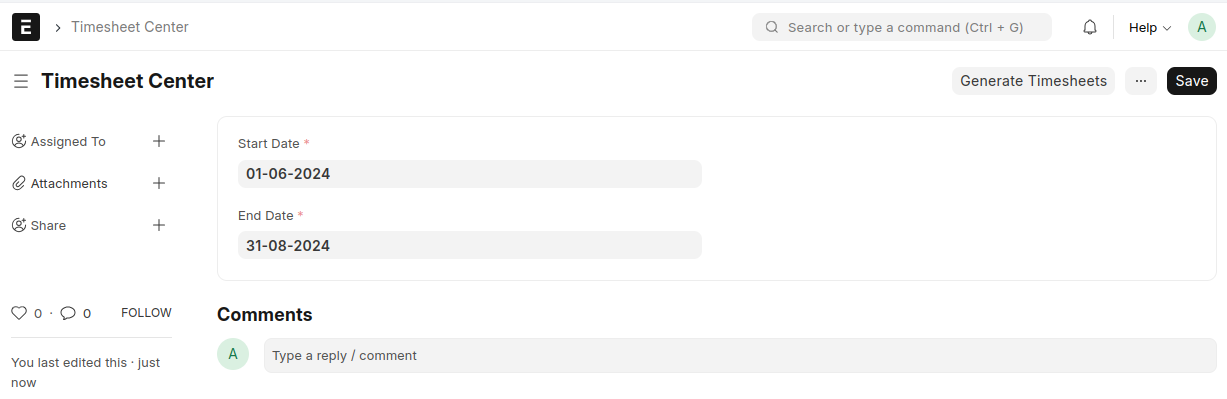Open the ERPNext home logo icon
The width and height of the screenshot is (1227, 399).
coord(26,27)
